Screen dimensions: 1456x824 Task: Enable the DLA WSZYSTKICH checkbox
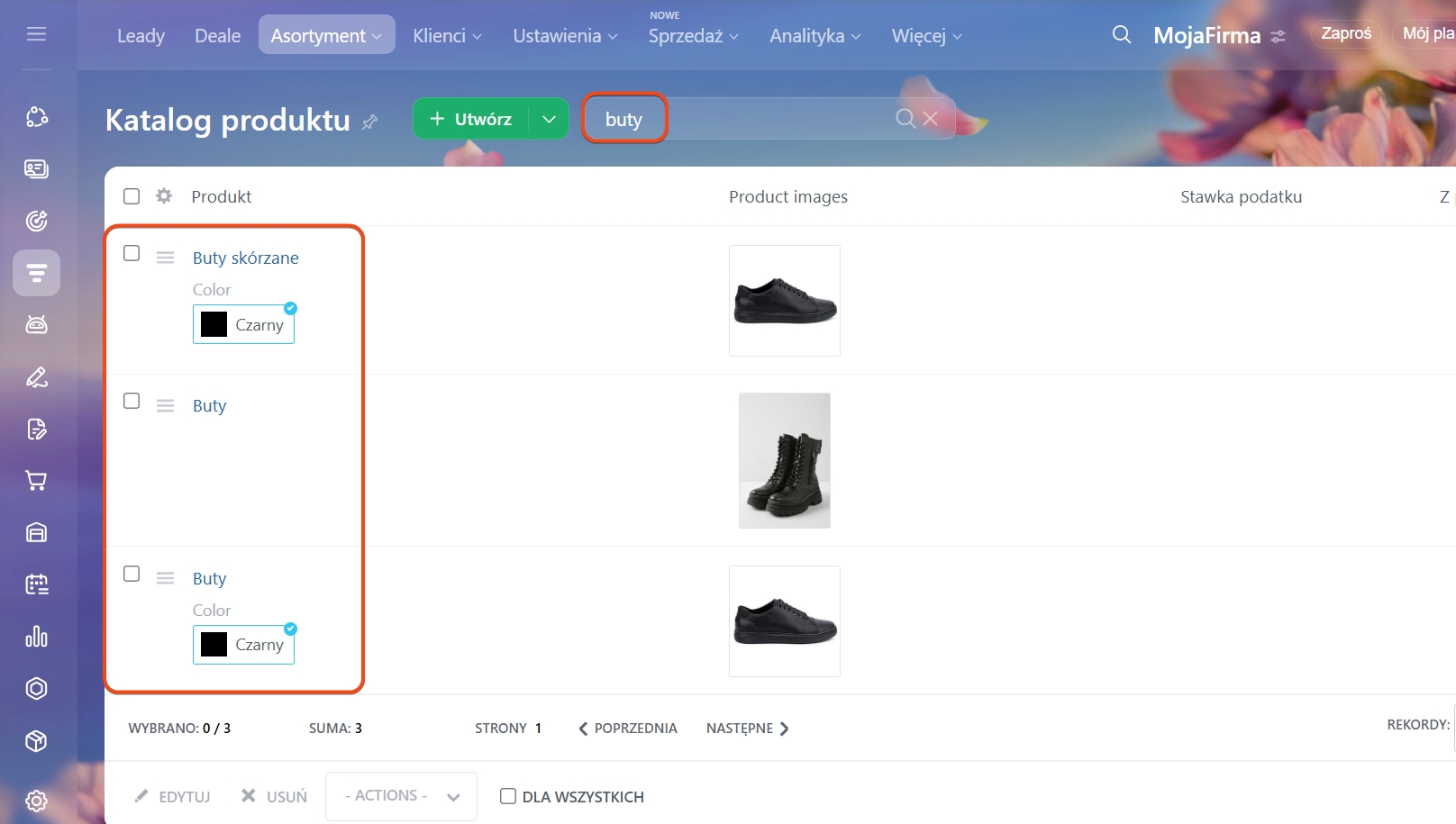(x=508, y=796)
